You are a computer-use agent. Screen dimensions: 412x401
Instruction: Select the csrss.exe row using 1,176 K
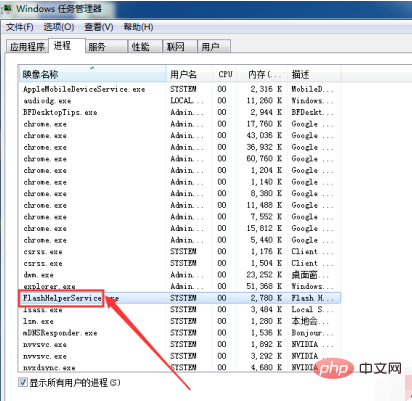[x=179, y=251]
